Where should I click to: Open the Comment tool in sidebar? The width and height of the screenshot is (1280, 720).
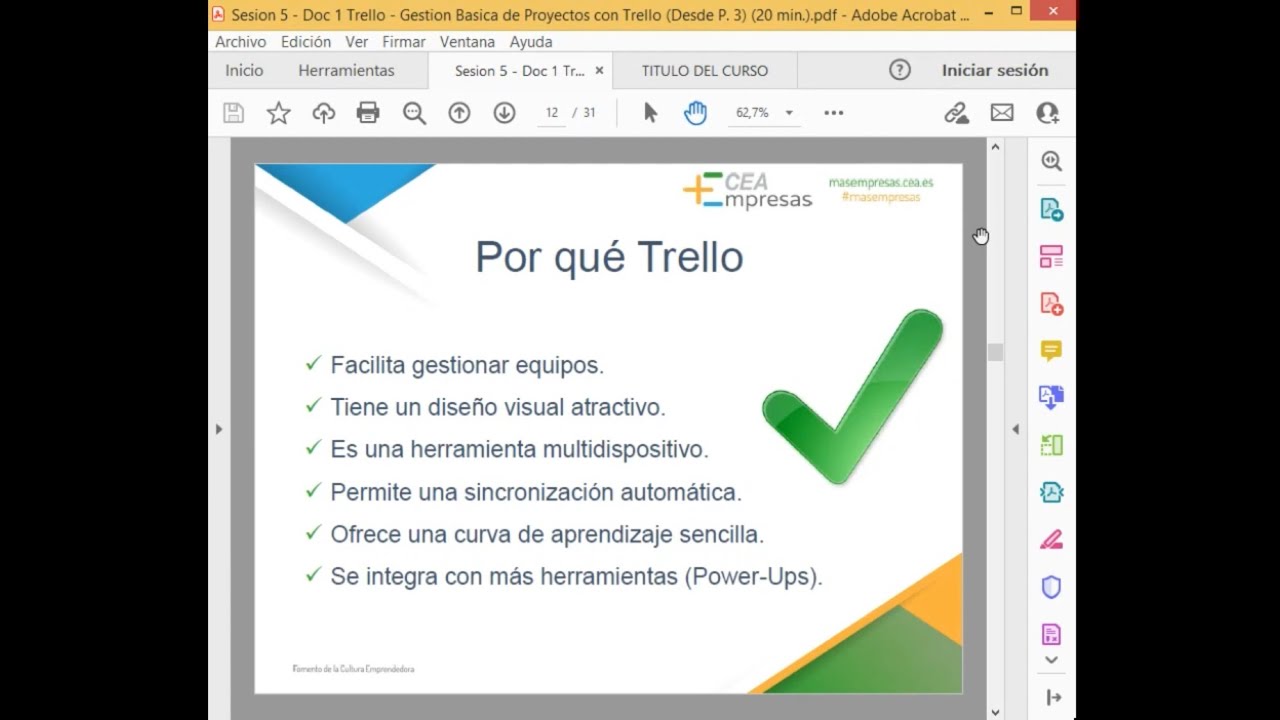(1051, 350)
